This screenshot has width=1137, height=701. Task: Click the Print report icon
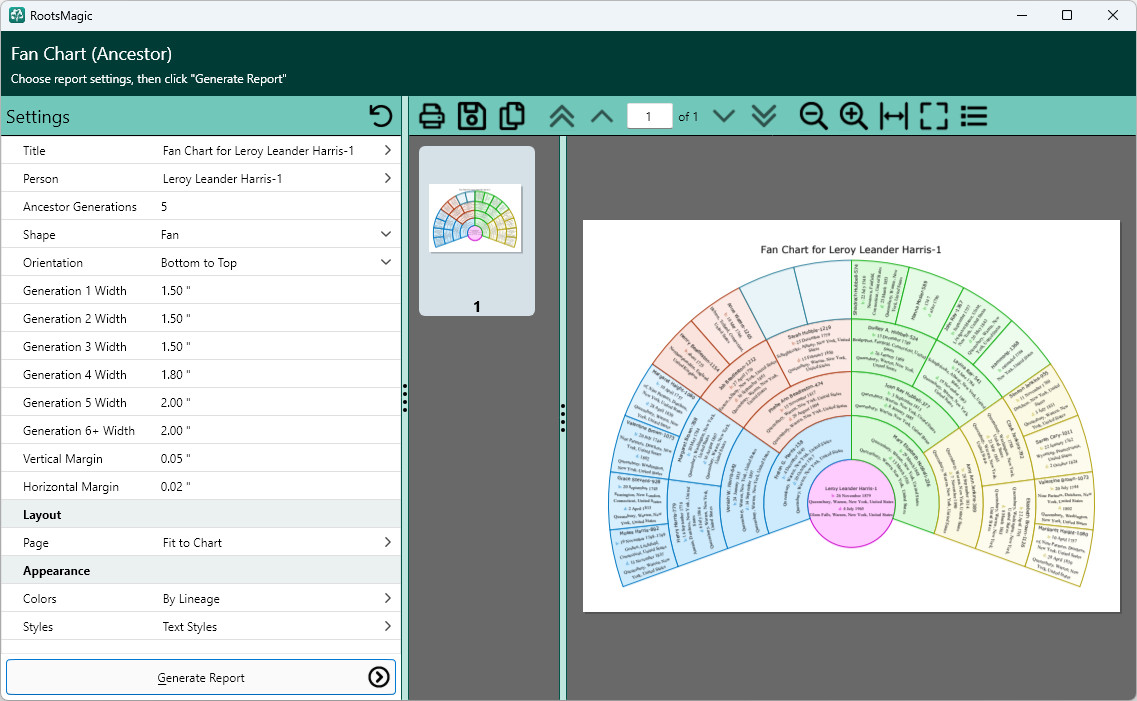[x=431, y=116]
